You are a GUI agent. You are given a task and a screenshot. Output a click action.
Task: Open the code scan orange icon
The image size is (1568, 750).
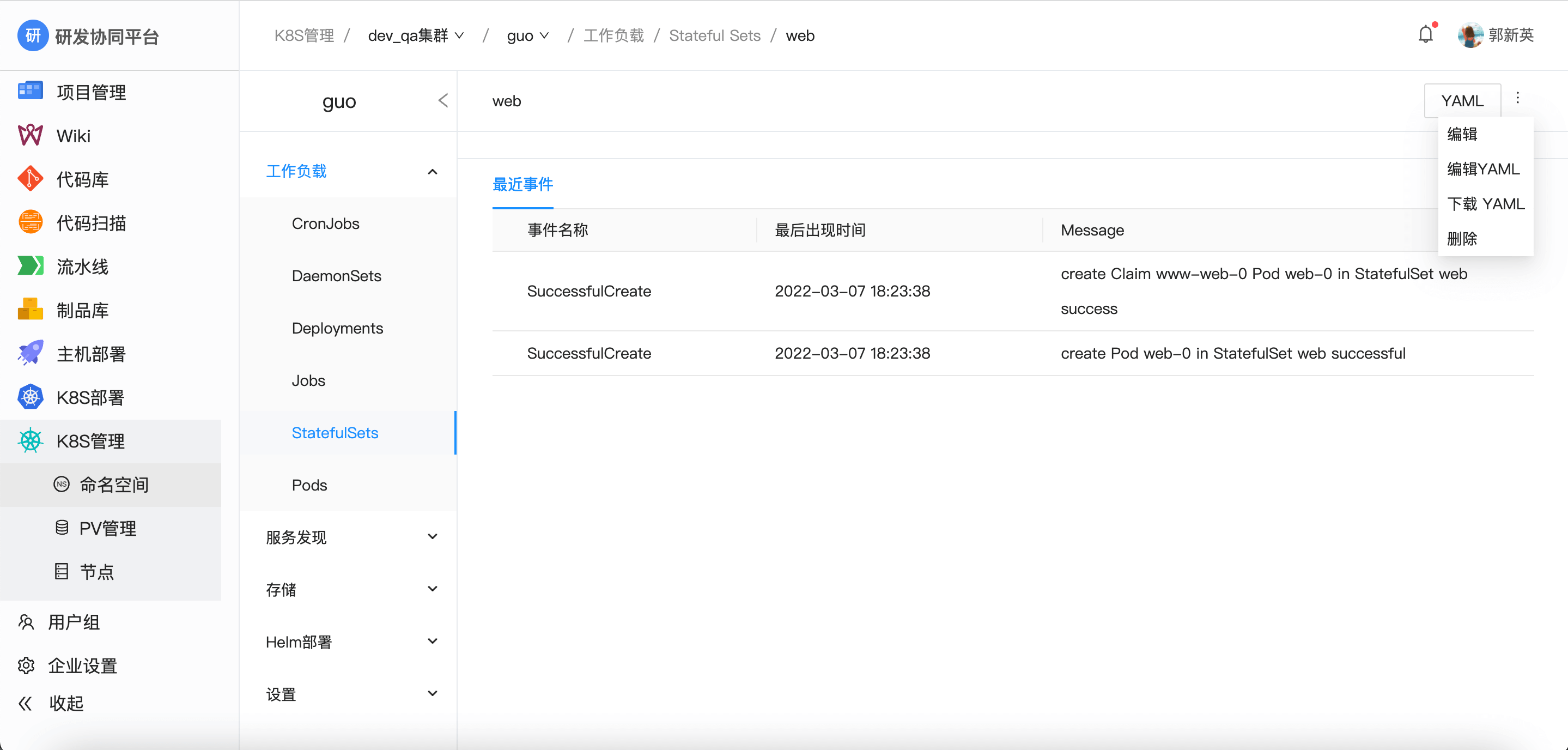pos(30,222)
